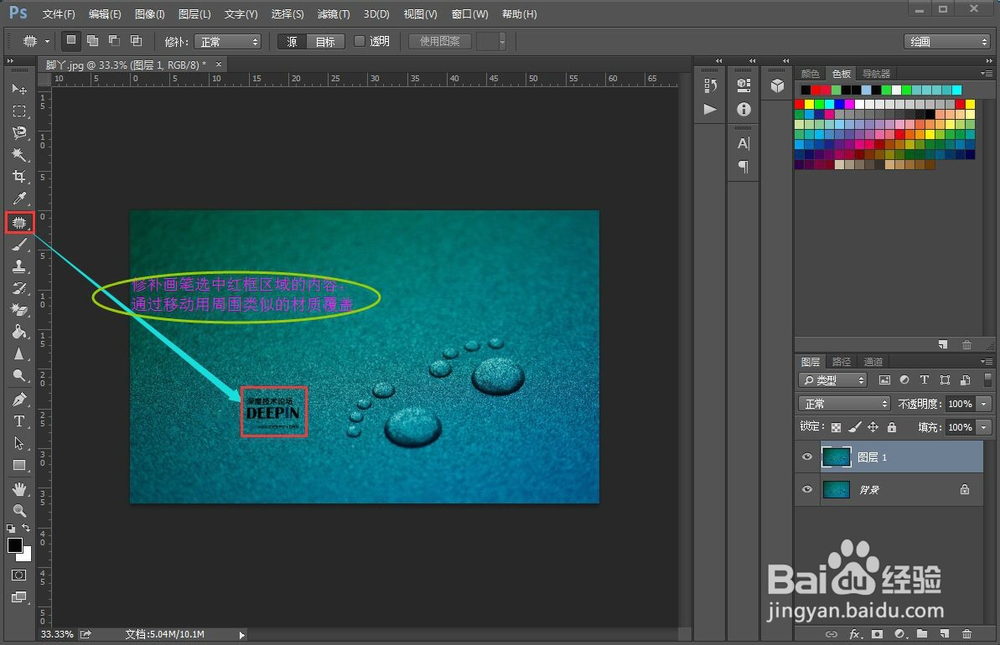Open the Info panel icon
This screenshot has width=1000, height=645.
(744, 109)
